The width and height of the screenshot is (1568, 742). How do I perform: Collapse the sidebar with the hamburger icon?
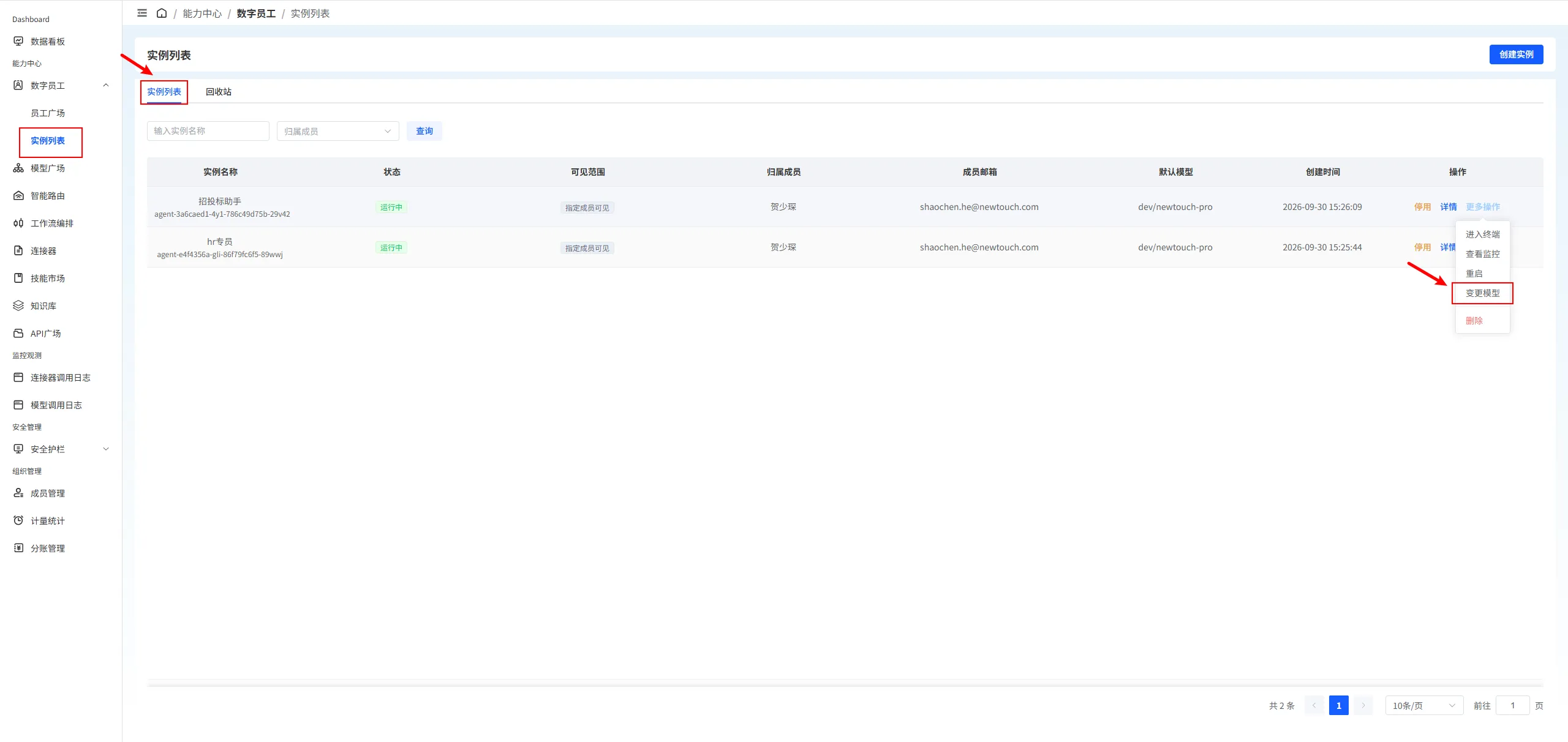click(x=142, y=13)
